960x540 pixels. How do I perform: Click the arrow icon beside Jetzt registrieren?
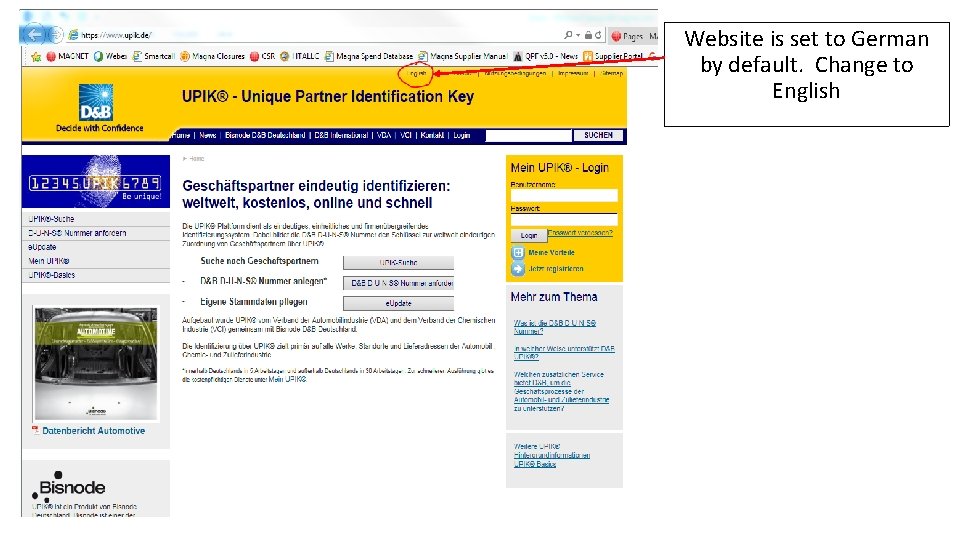[518, 269]
